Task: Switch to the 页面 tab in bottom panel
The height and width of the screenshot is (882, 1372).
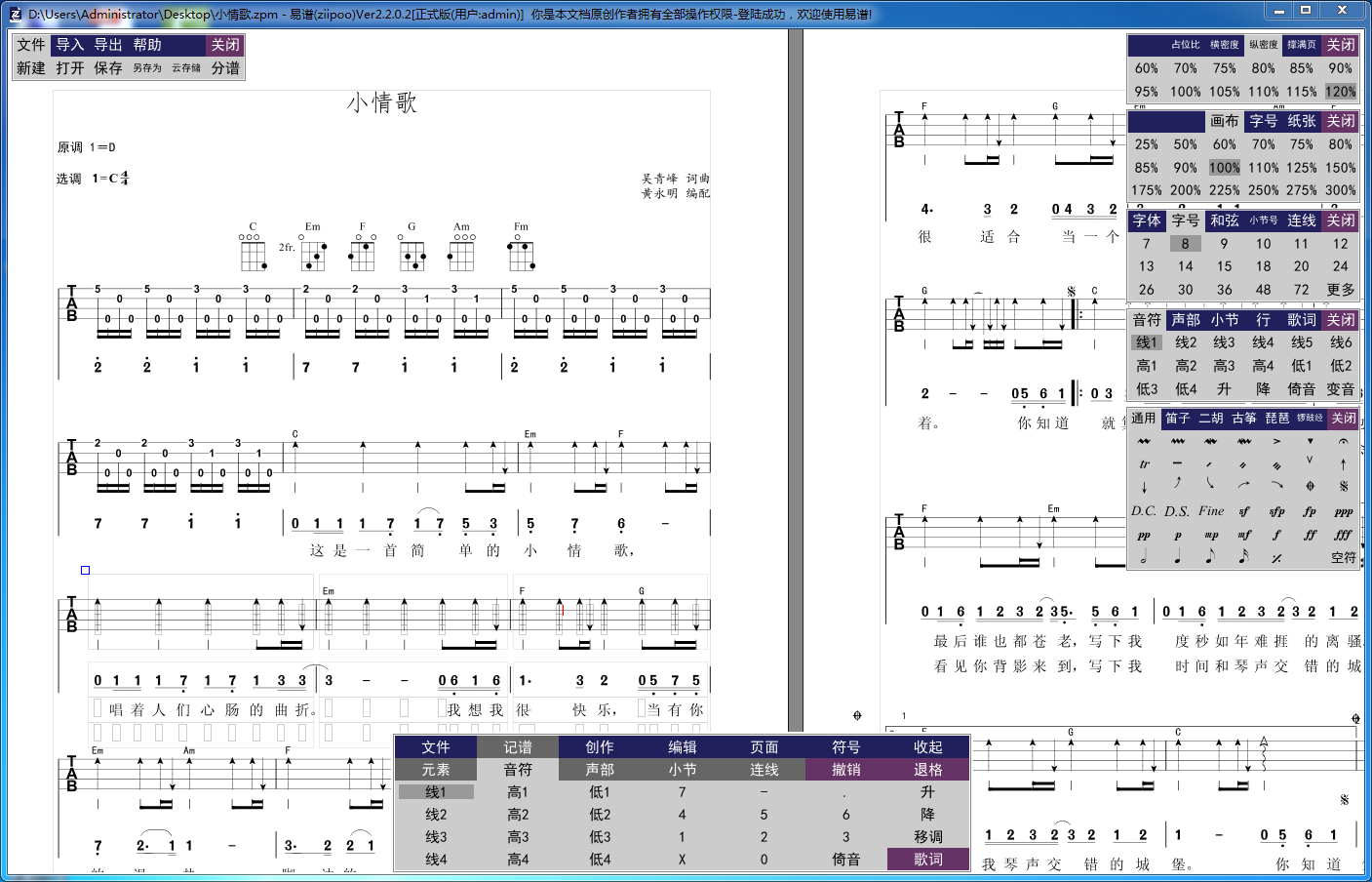Action: tap(764, 747)
